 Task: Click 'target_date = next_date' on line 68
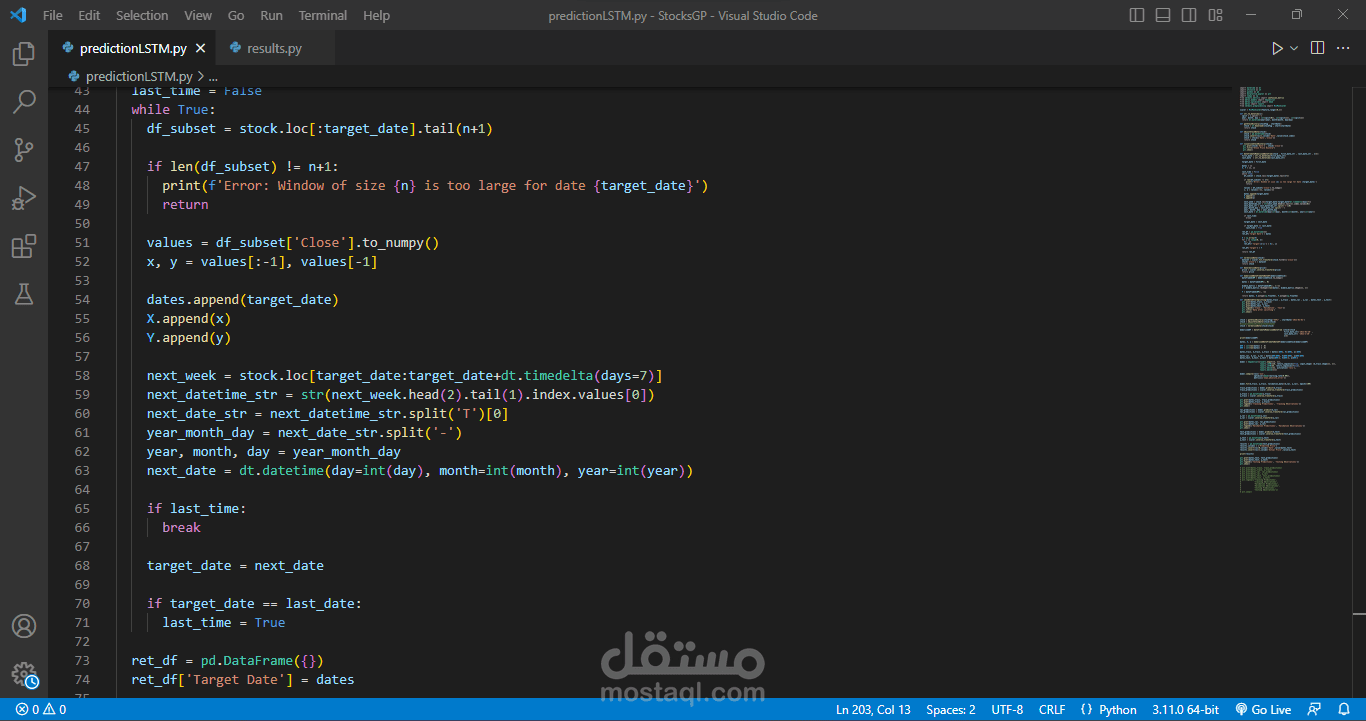coord(235,565)
